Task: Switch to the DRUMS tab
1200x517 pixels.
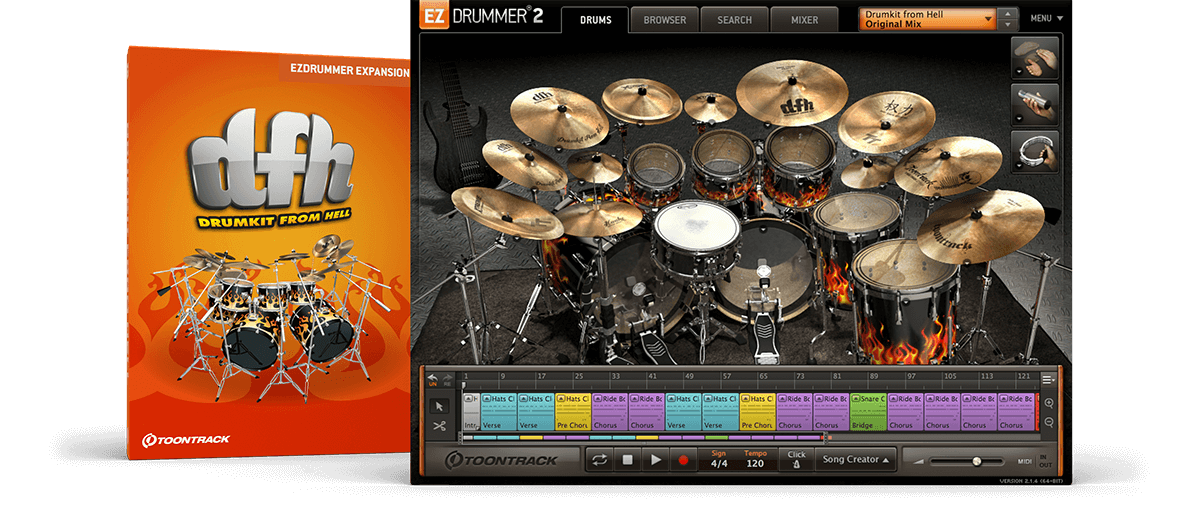Action: point(594,20)
